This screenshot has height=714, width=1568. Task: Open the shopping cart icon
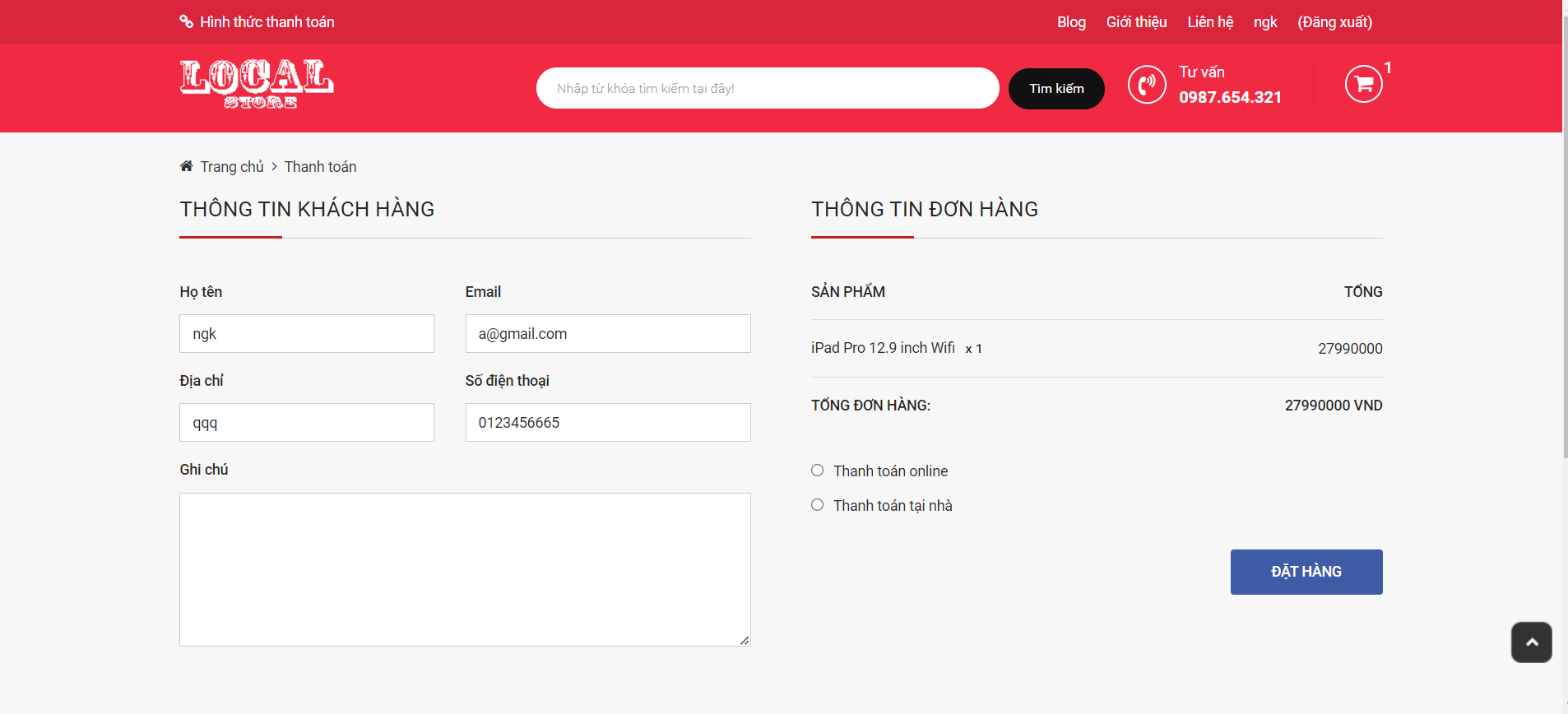(1363, 84)
